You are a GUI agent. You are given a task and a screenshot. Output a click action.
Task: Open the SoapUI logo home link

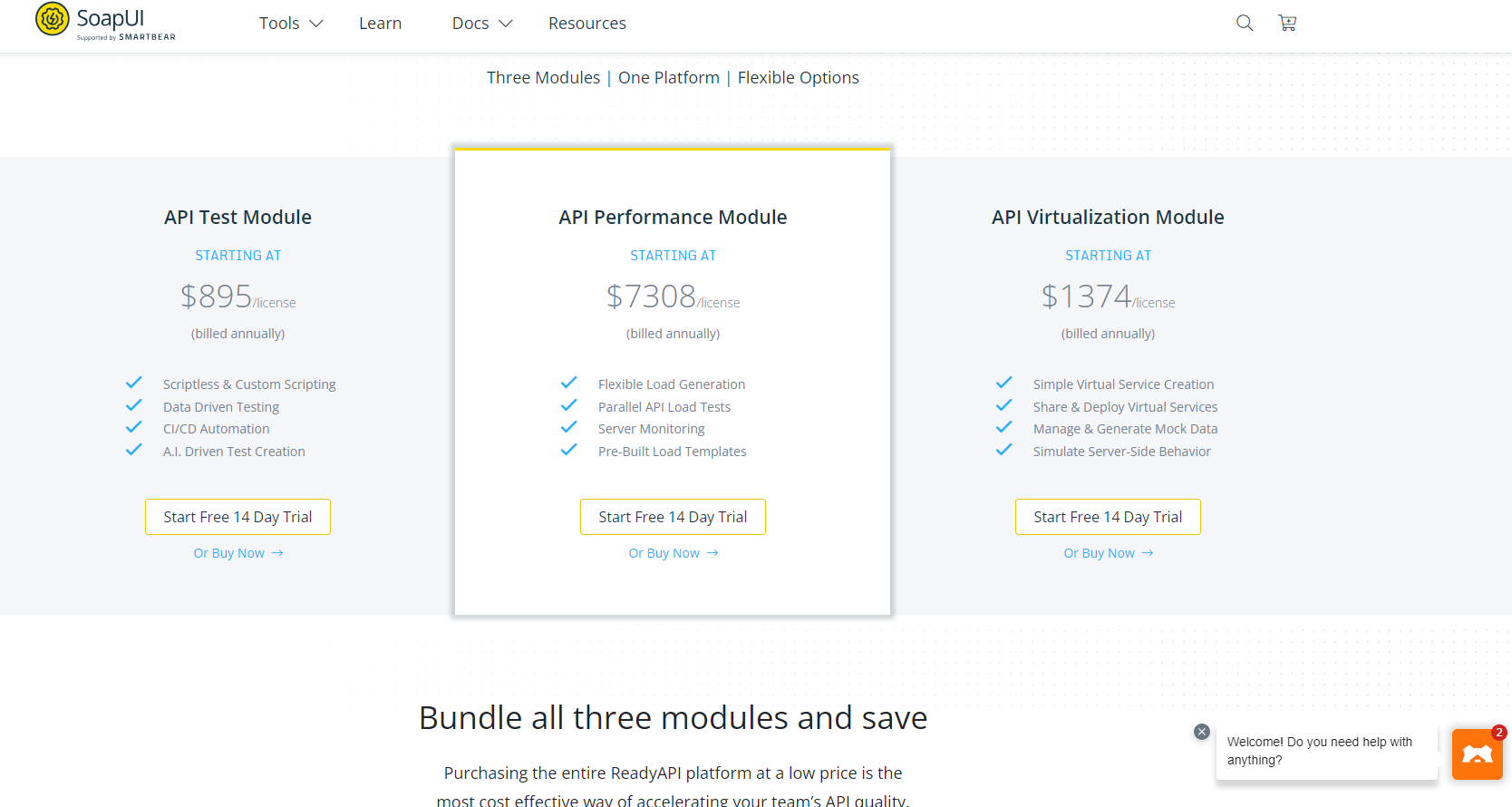coord(105,22)
